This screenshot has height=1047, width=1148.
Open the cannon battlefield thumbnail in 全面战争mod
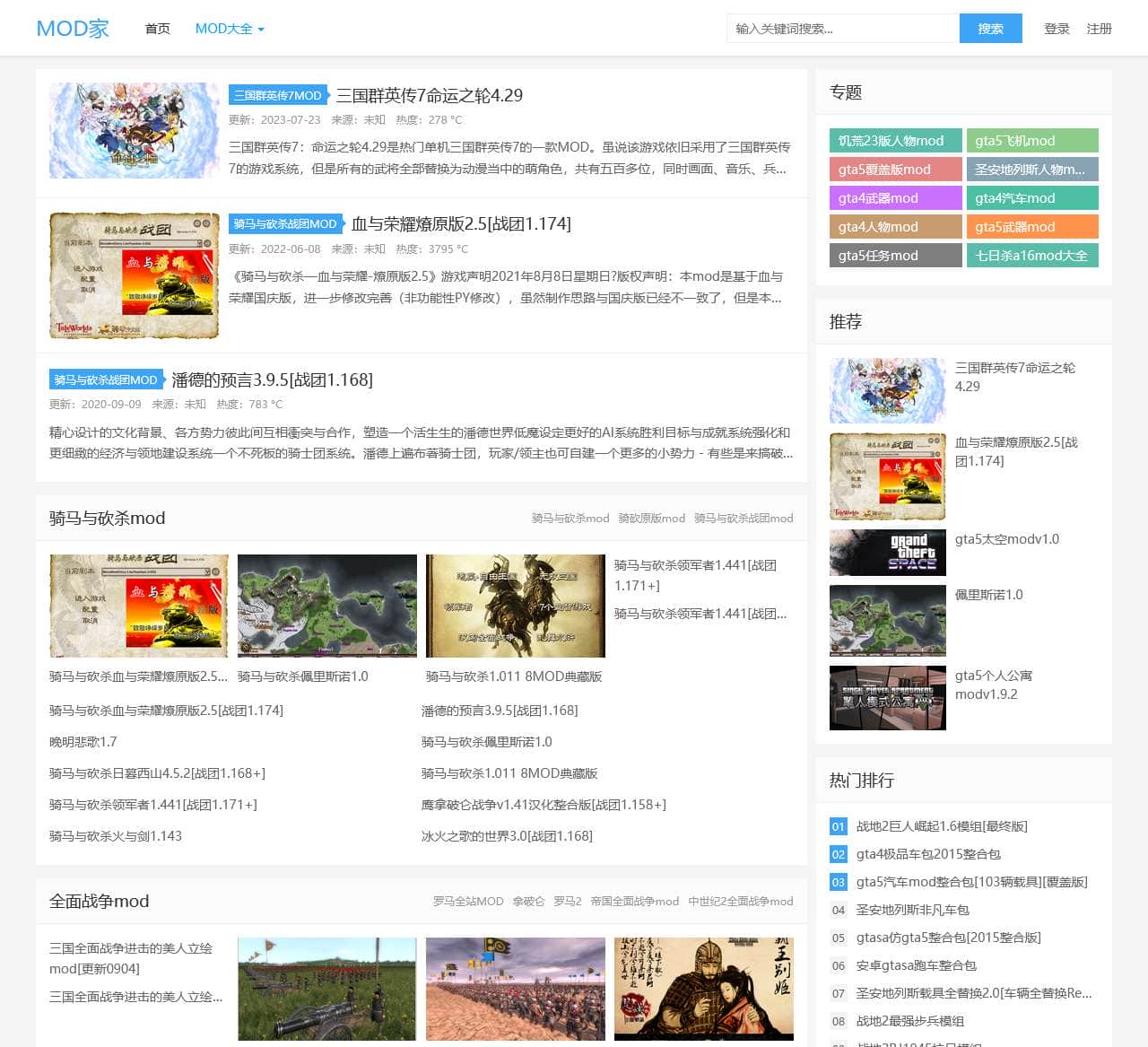pos(327,989)
